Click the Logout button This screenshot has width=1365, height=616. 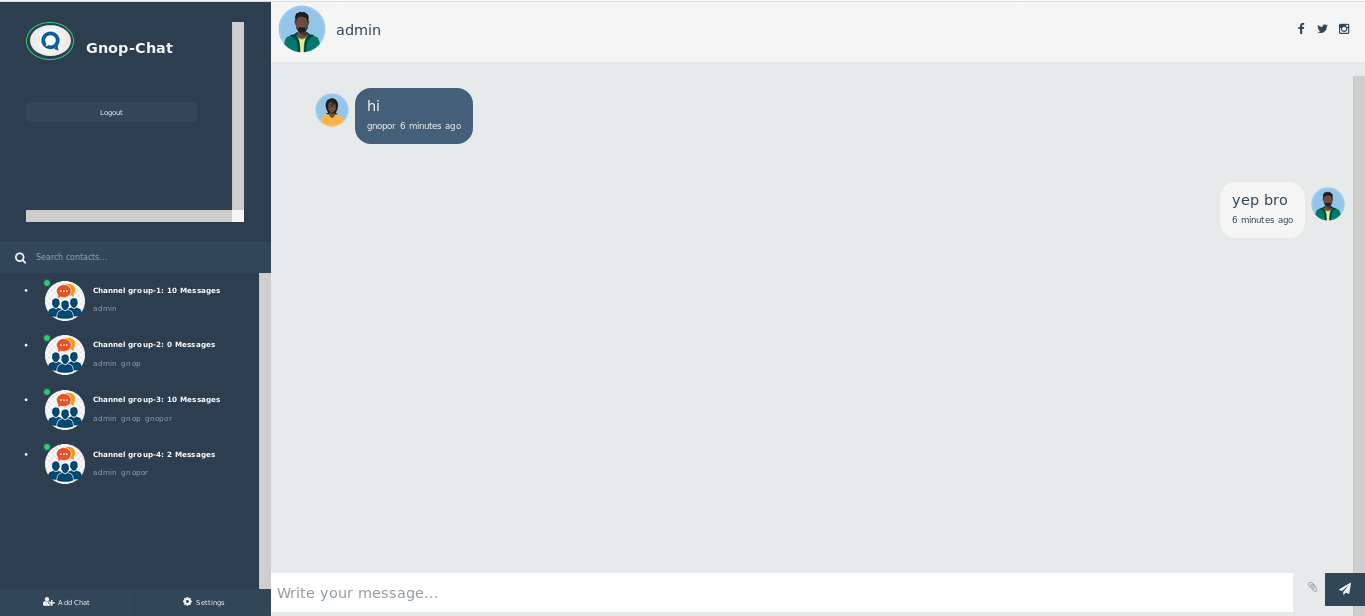pos(111,112)
